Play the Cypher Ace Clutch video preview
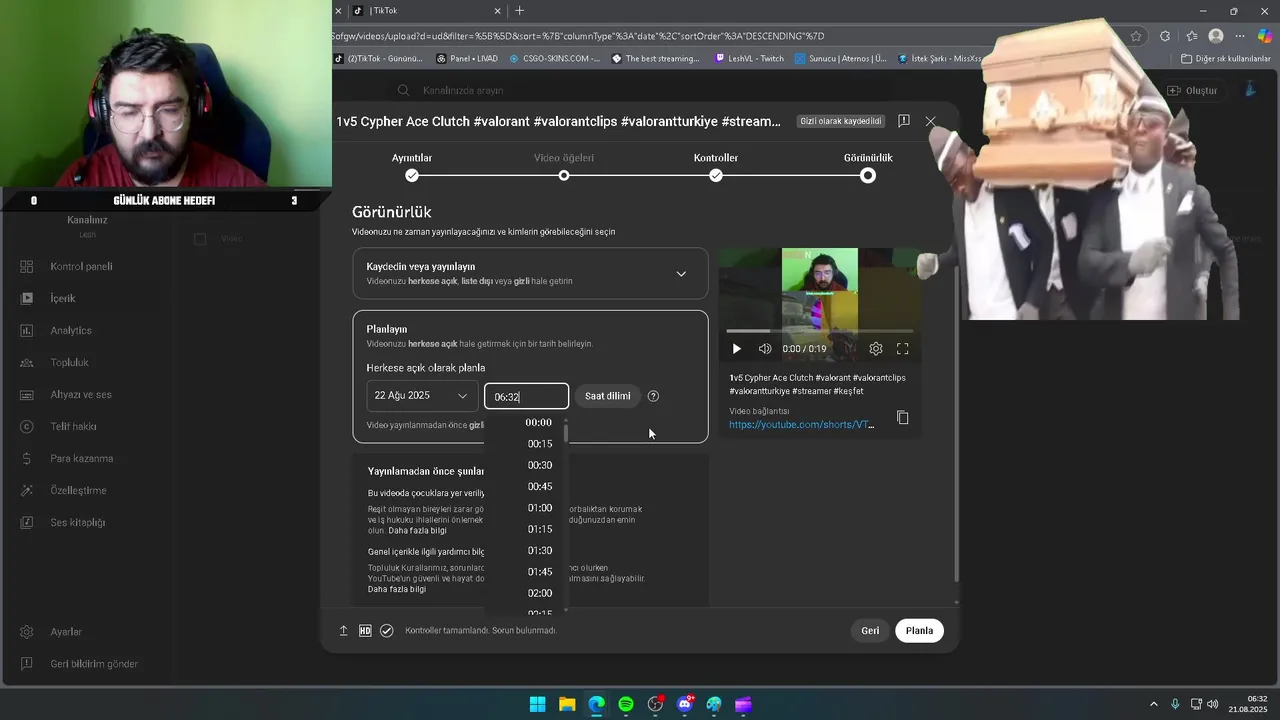Viewport: 1280px width, 720px height. [737, 349]
